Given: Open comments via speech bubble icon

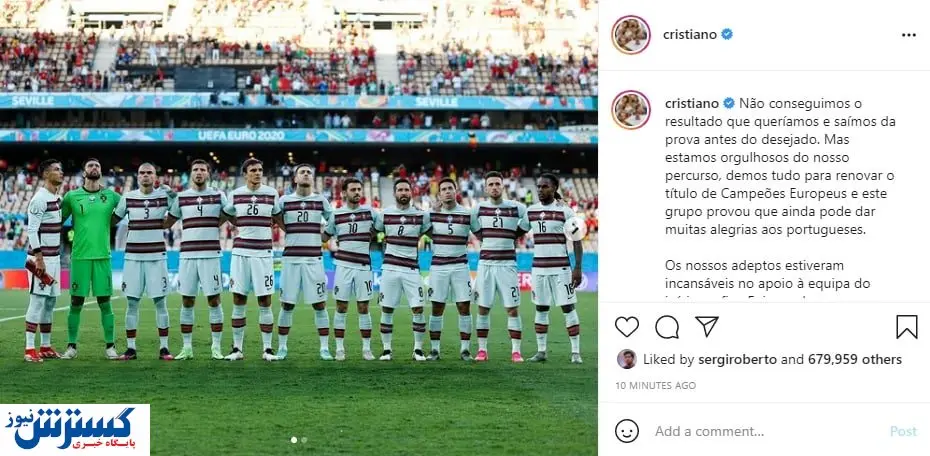Looking at the screenshot, I should pyautogui.click(x=667, y=327).
